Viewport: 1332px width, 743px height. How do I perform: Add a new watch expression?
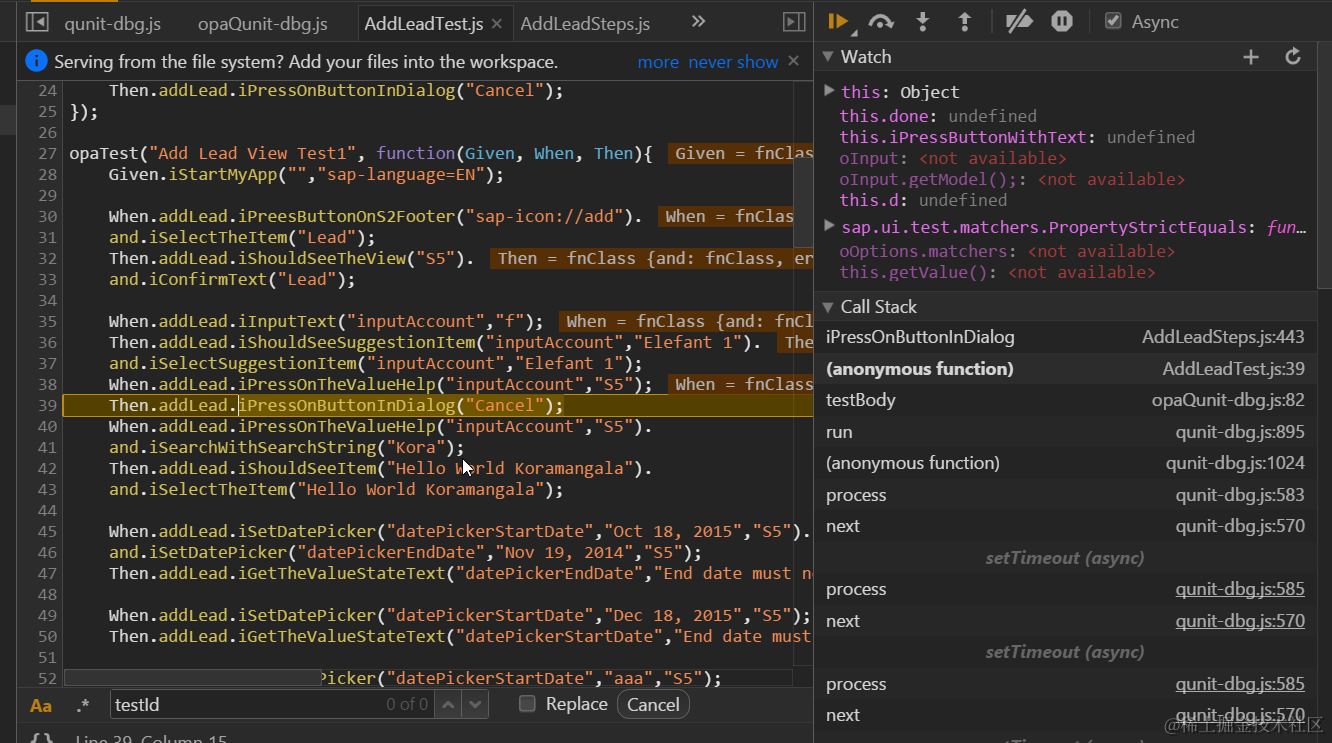pyautogui.click(x=1250, y=57)
